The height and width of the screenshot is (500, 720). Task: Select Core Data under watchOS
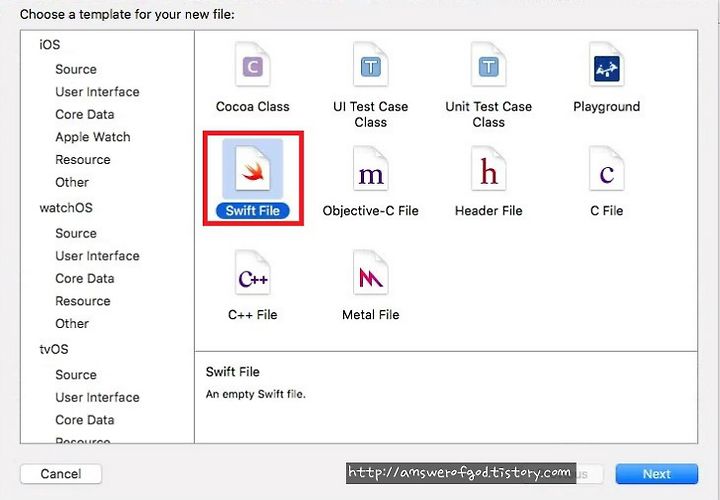(x=84, y=278)
